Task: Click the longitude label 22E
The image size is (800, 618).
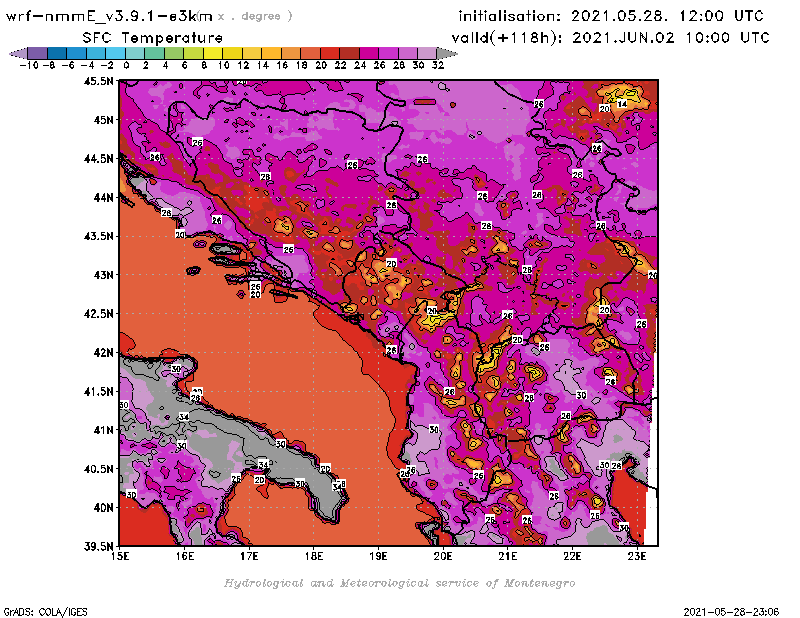Action: click(x=572, y=556)
